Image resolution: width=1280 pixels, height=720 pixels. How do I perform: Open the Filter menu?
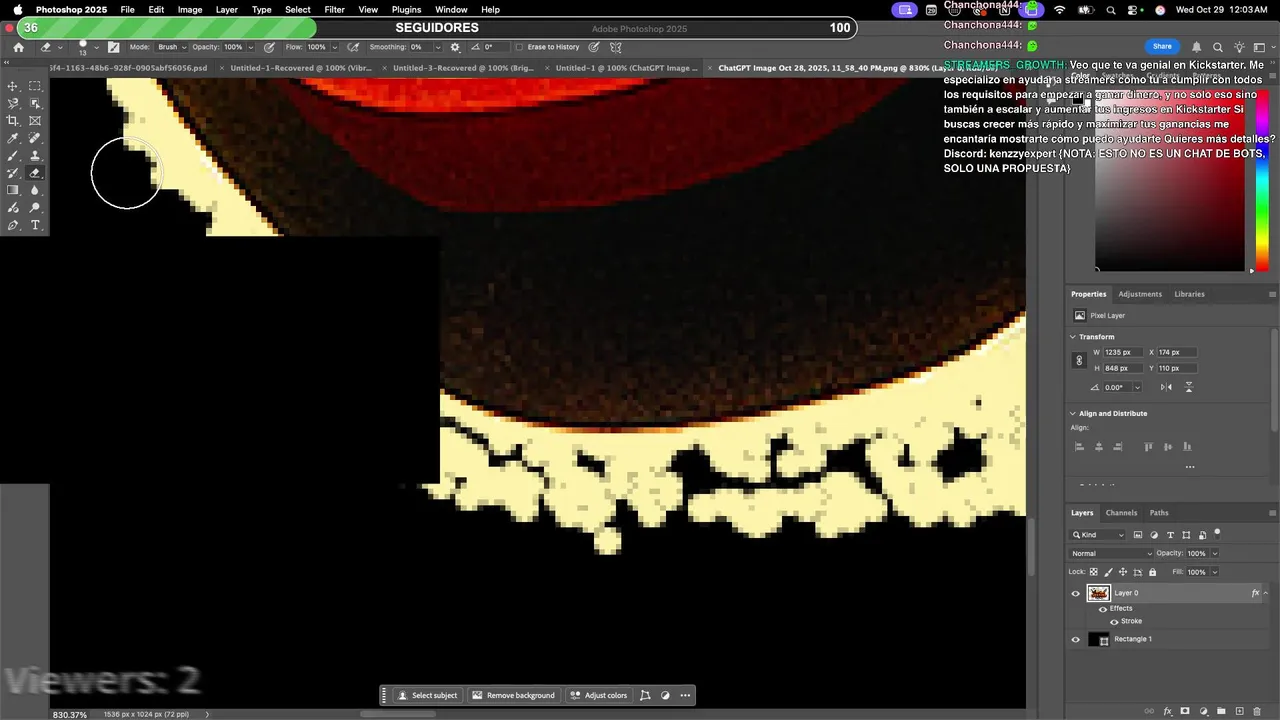click(334, 10)
